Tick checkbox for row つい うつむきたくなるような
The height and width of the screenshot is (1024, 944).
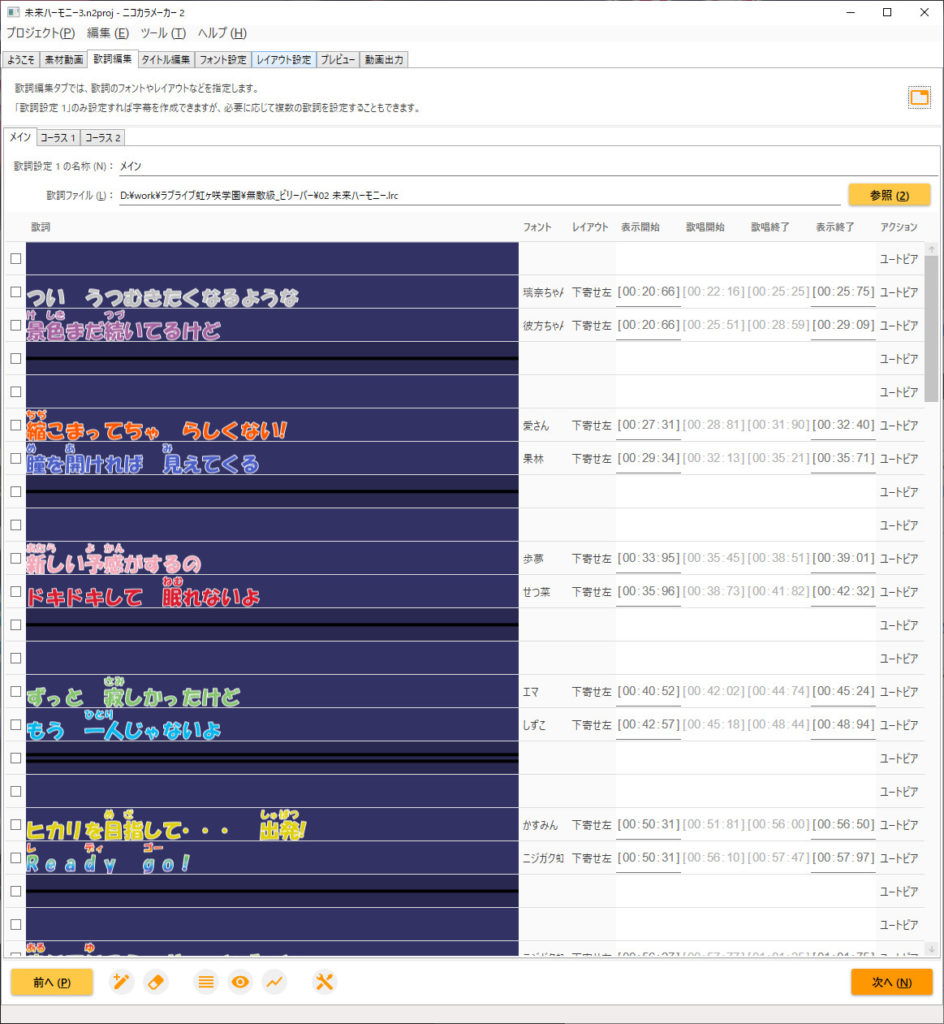click(16, 292)
